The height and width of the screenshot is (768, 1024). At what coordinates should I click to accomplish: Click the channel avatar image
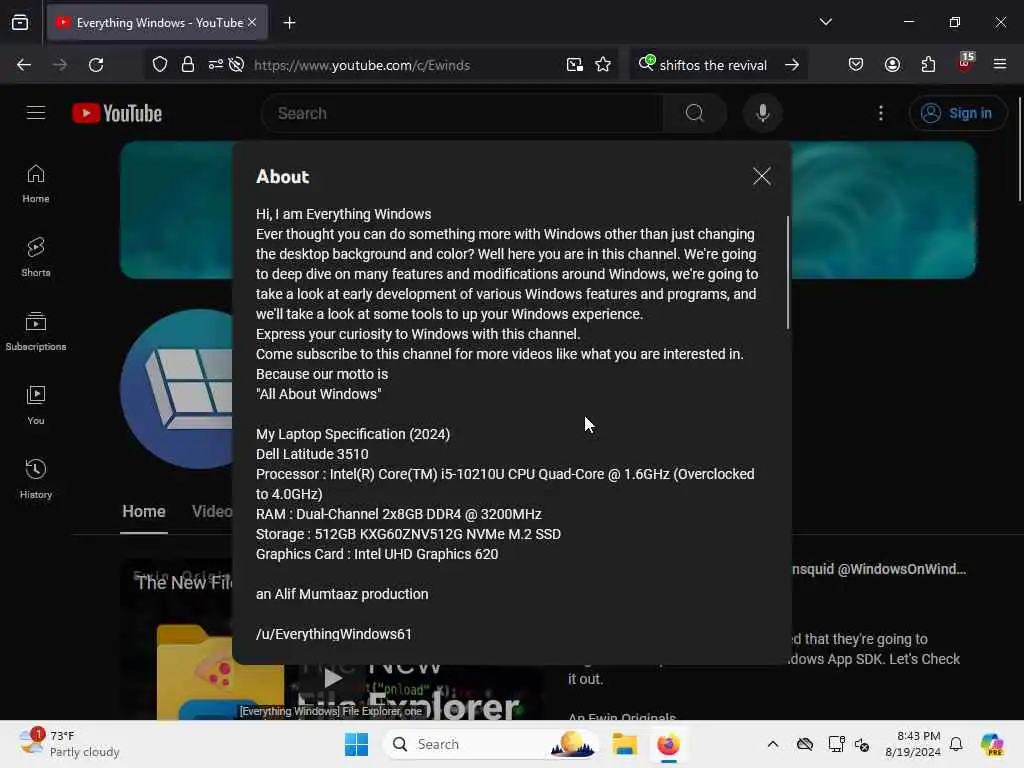click(x=176, y=389)
